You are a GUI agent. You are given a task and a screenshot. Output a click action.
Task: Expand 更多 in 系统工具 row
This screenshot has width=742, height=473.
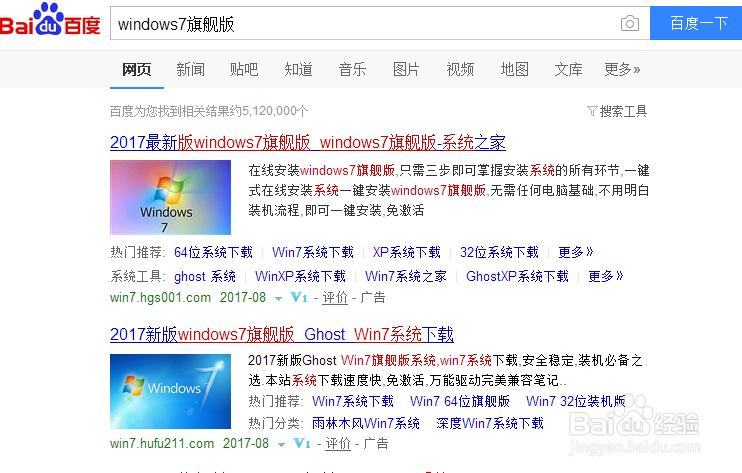[605, 276]
